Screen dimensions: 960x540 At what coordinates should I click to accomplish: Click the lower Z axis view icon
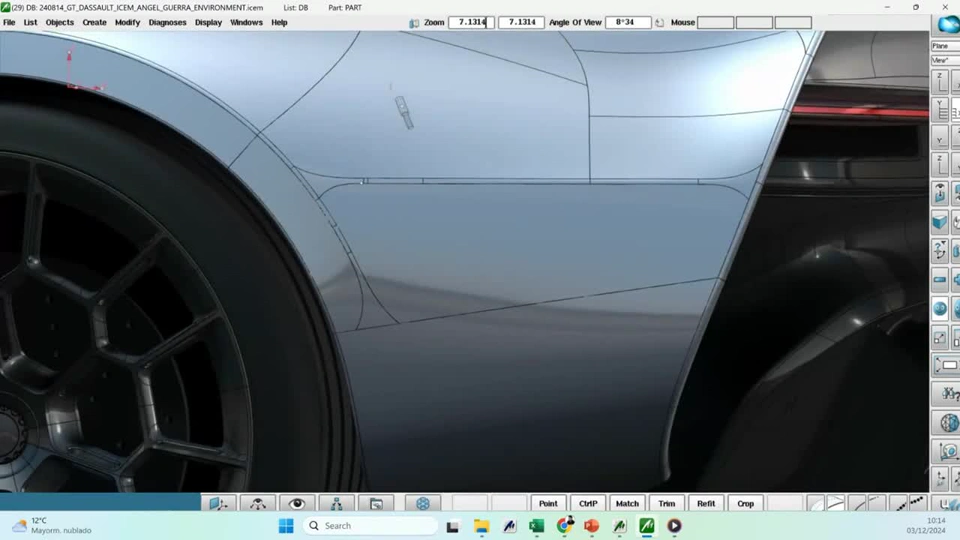940,164
